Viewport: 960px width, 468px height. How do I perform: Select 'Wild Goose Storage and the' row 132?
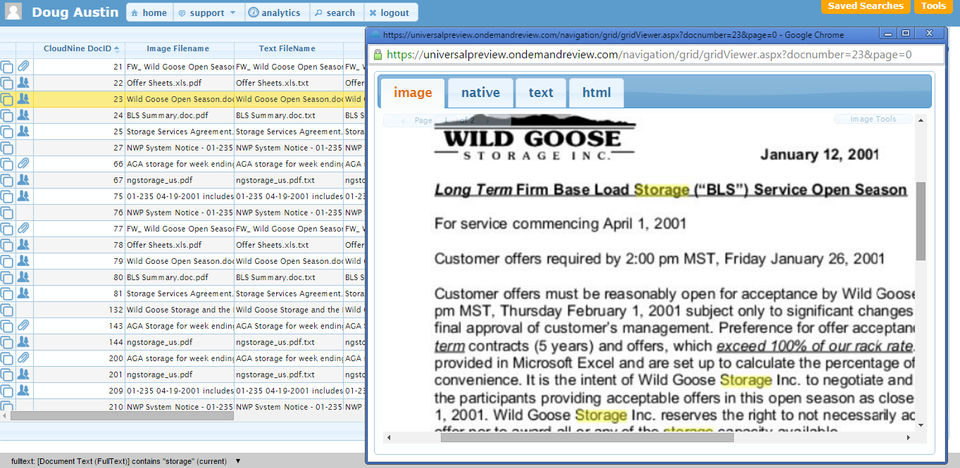click(179, 309)
